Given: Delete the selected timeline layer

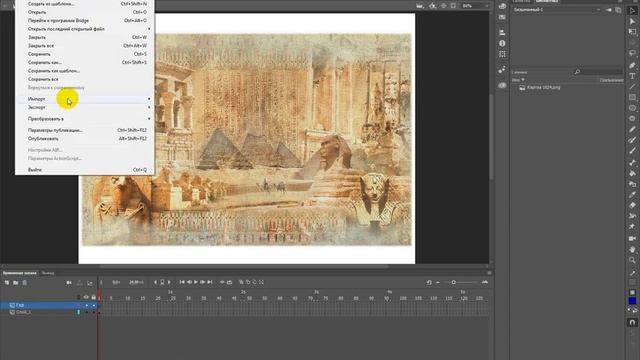Looking at the screenshot, I should coord(24,282).
